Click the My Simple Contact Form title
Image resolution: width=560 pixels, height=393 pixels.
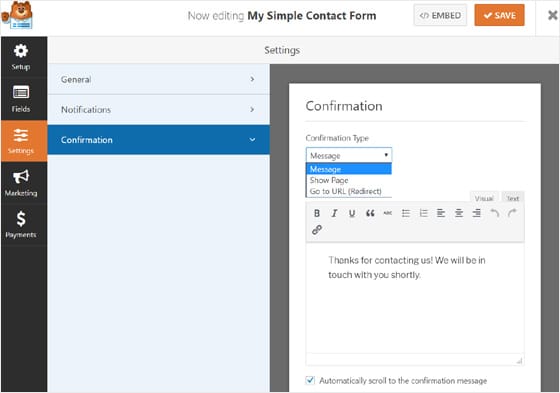click(312, 16)
